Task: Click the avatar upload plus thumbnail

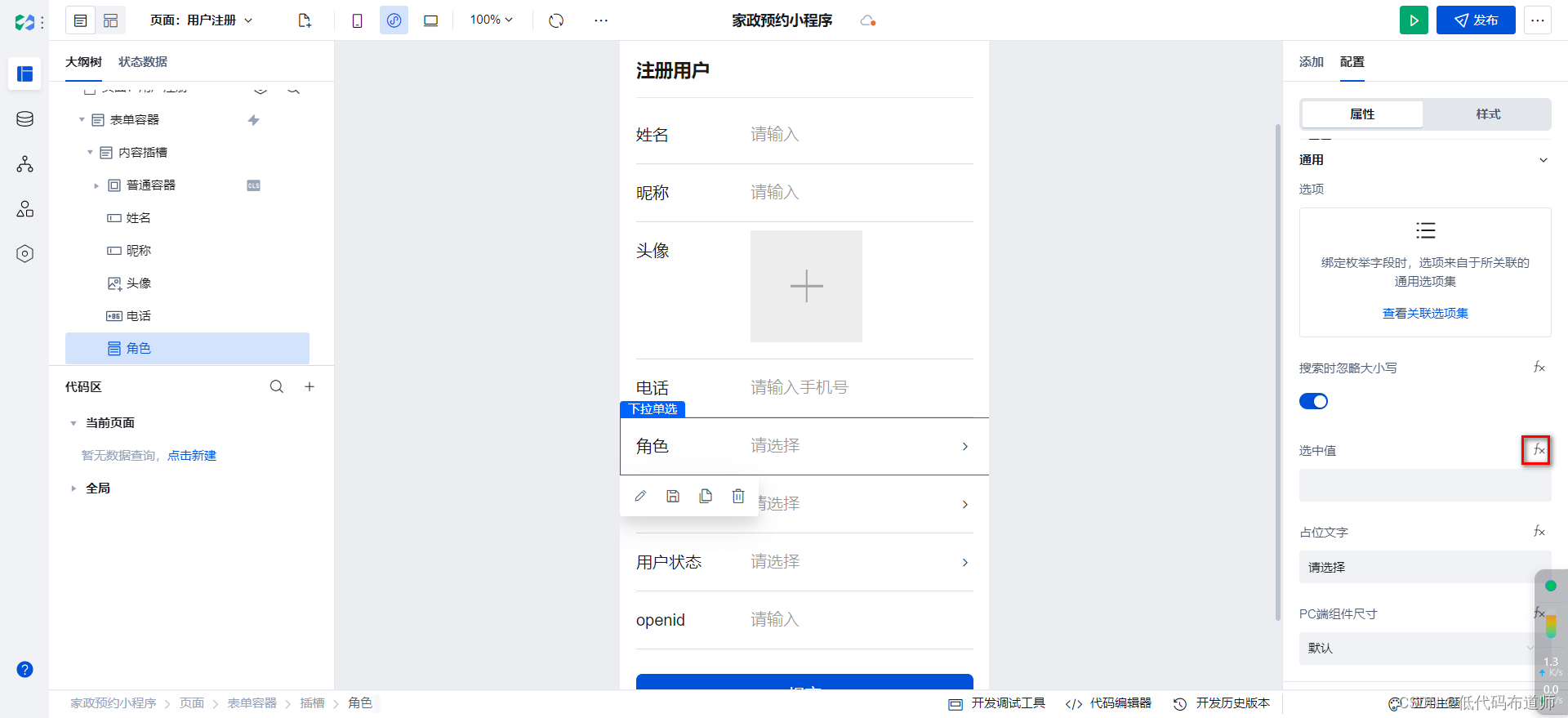Action: coord(806,286)
